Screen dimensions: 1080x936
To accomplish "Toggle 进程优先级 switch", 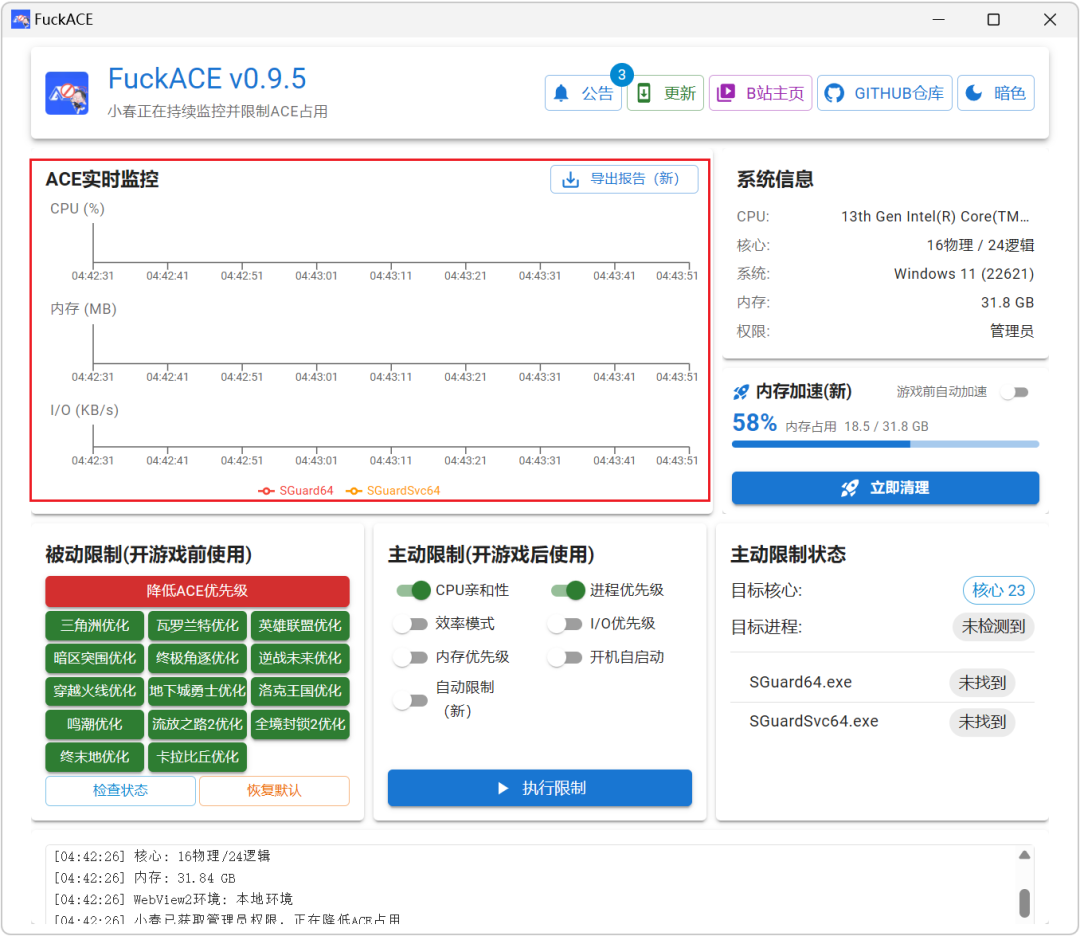I will (568, 590).
